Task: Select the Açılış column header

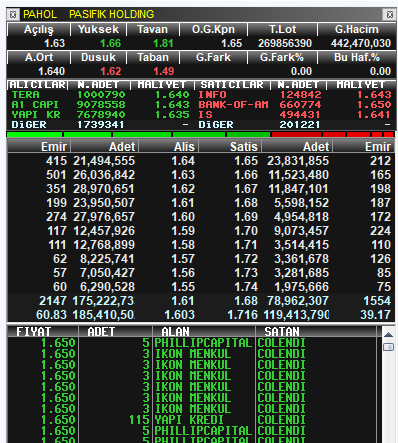Action: [39, 30]
